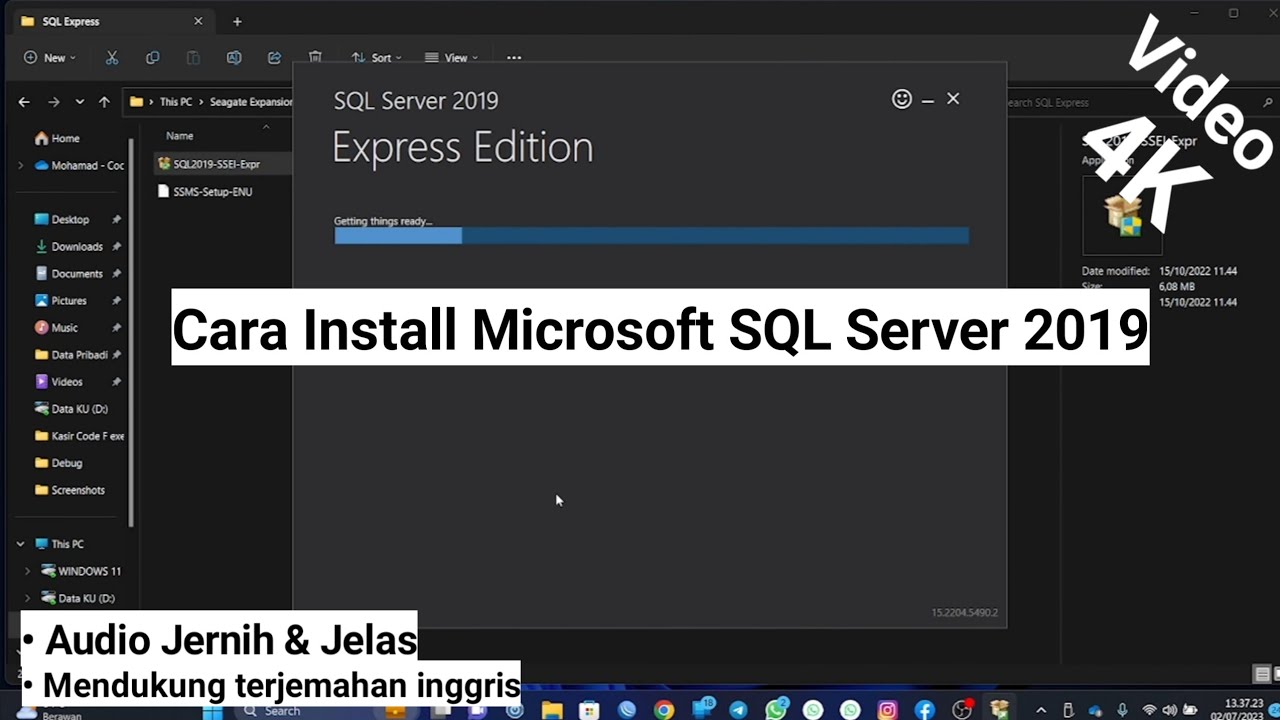Image resolution: width=1280 pixels, height=720 pixels.
Task: Click the microphone icon in system tray
Action: pos(1122,711)
